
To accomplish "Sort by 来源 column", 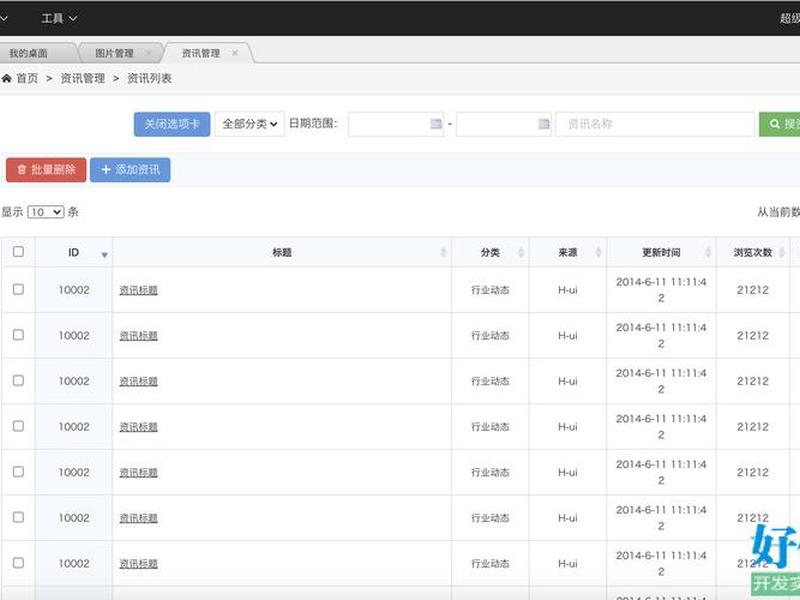I will point(568,252).
